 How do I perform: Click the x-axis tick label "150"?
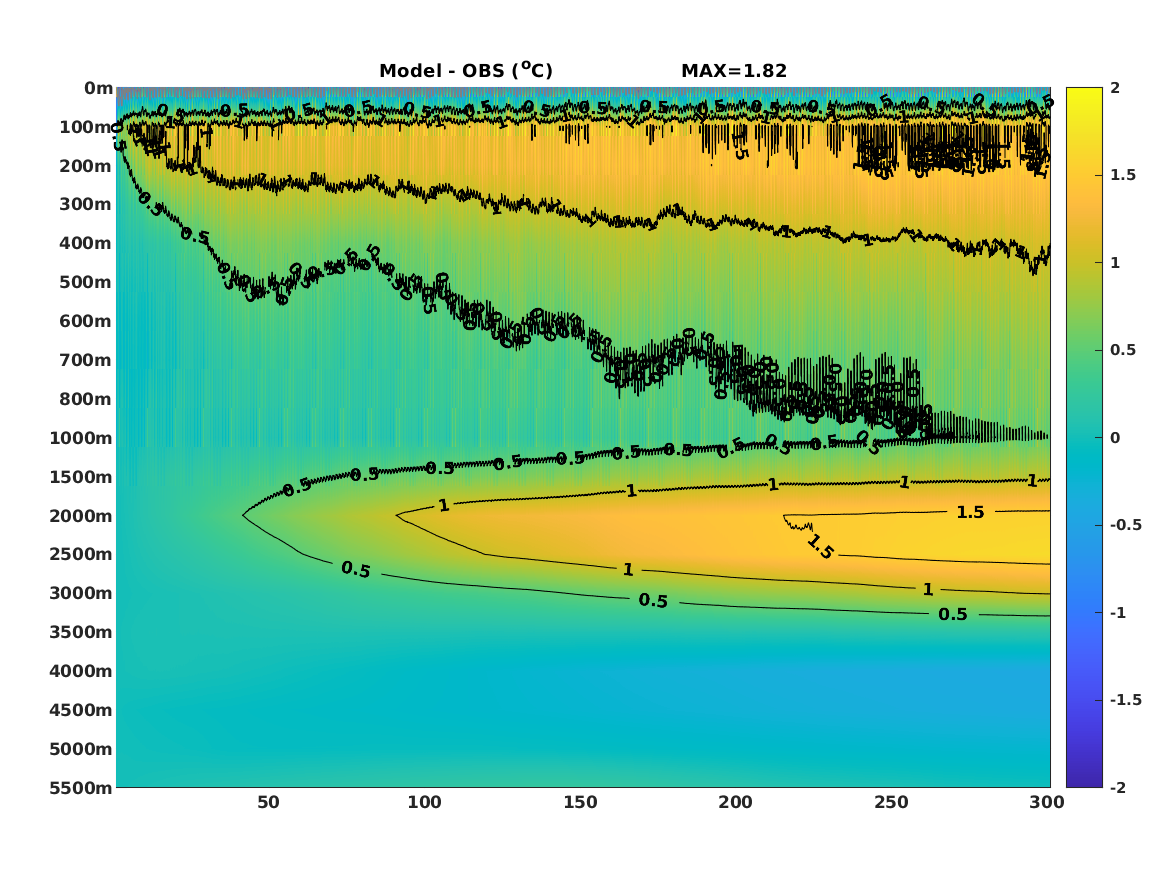[580, 802]
